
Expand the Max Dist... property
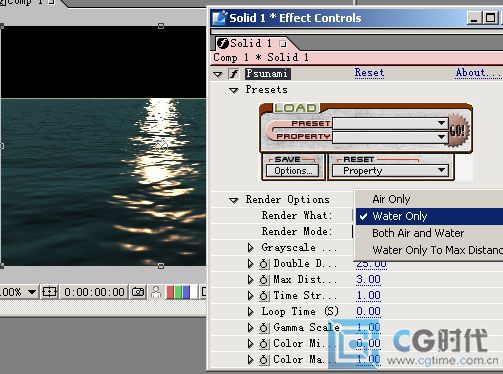point(251,280)
